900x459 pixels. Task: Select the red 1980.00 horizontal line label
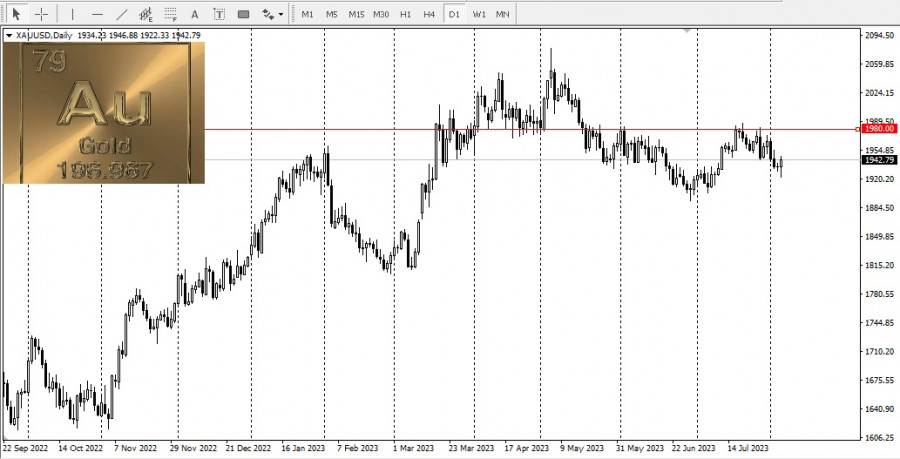(879, 129)
